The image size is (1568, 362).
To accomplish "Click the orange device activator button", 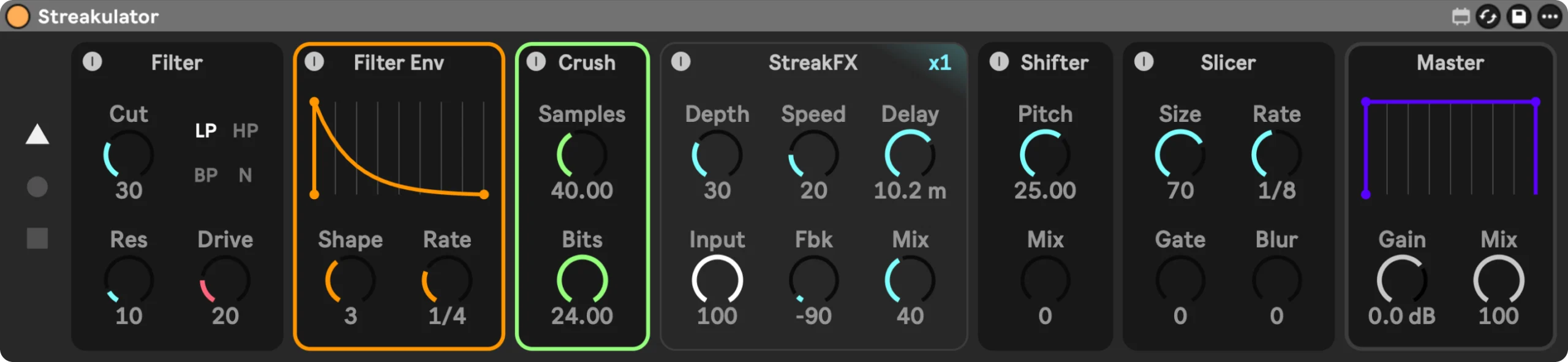I will 18,17.
